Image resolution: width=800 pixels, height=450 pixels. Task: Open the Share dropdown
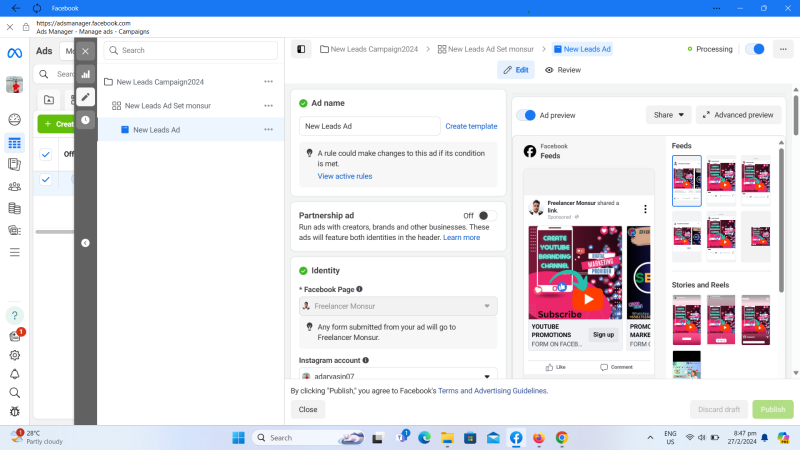tap(668, 115)
